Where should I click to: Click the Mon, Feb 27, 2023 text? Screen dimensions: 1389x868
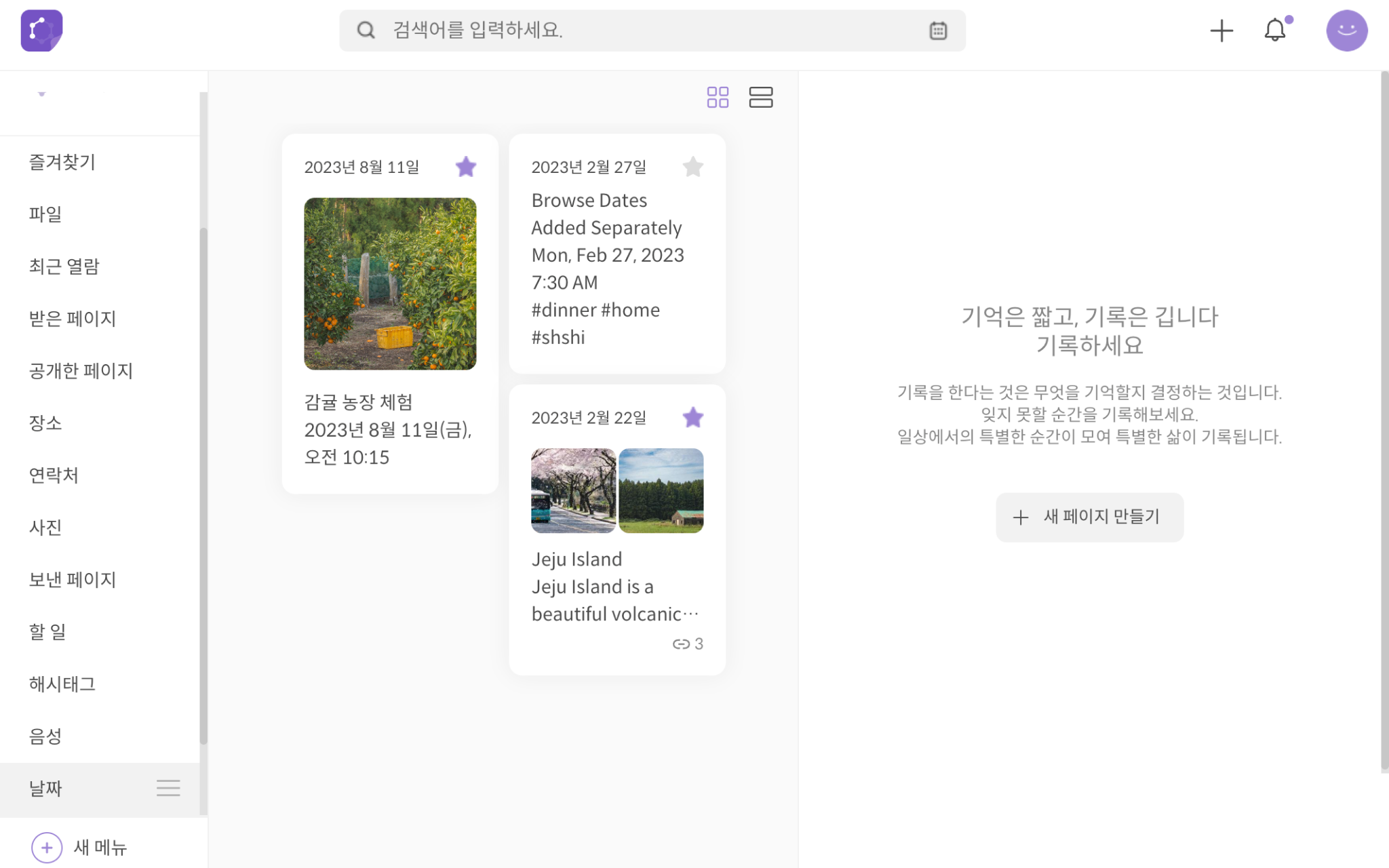(608, 255)
